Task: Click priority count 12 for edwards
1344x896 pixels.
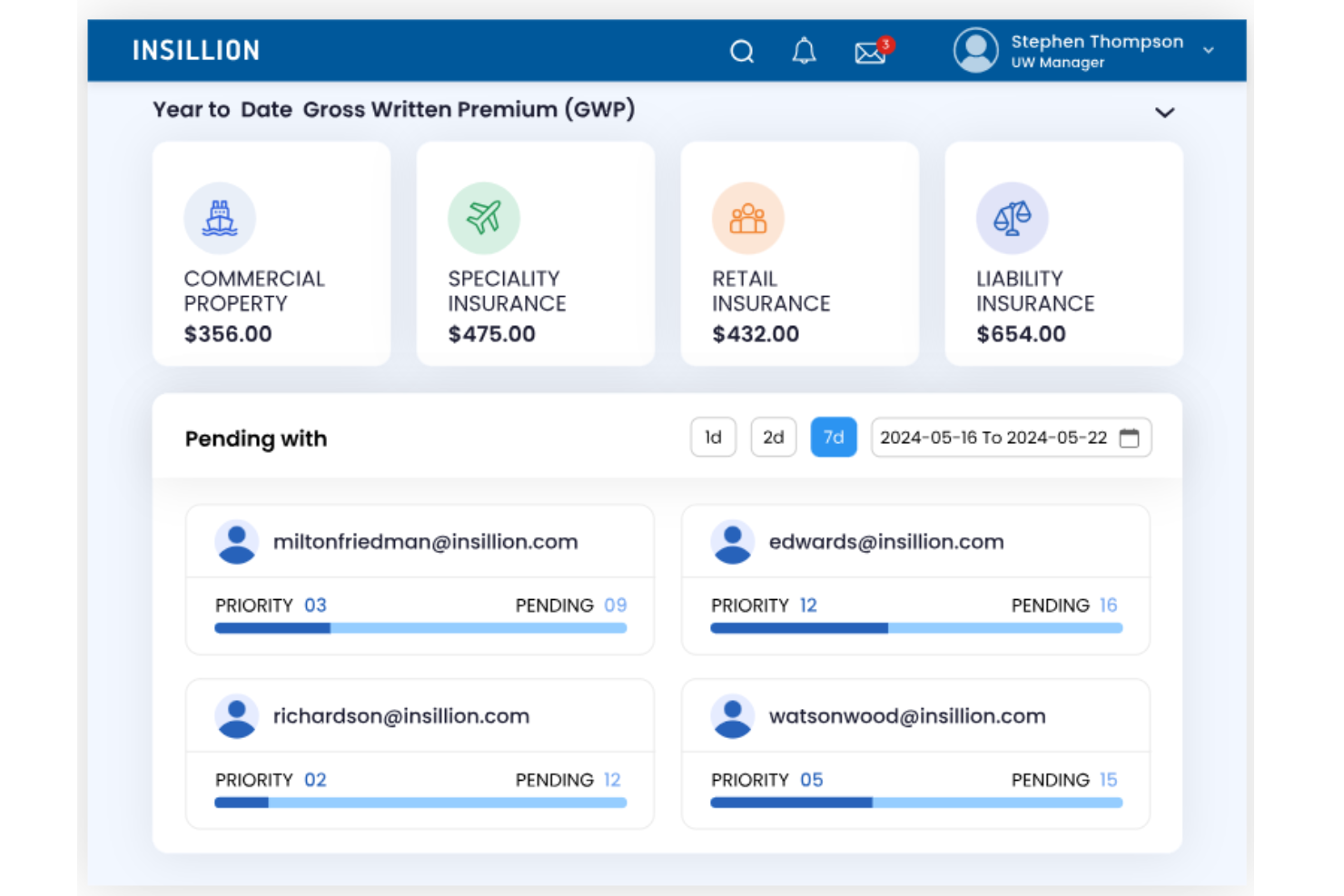Action: (808, 606)
